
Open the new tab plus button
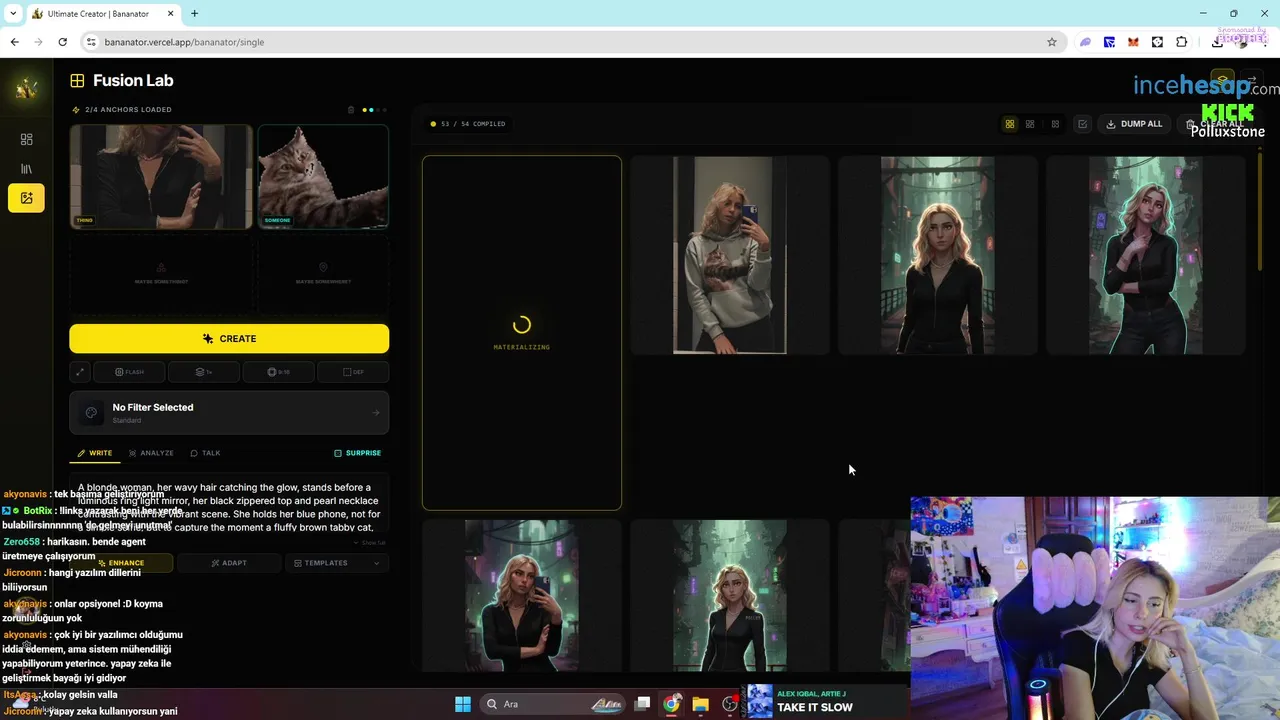[x=194, y=14]
